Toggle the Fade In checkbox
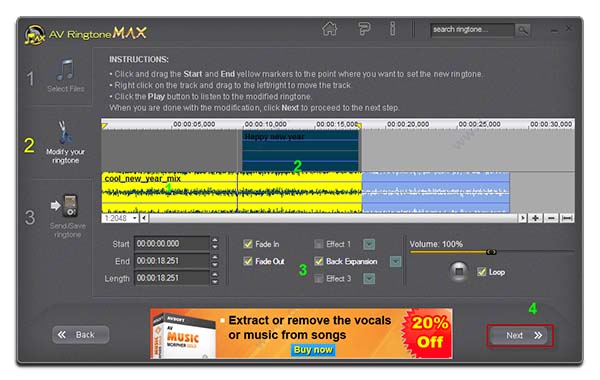 pos(248,244)
